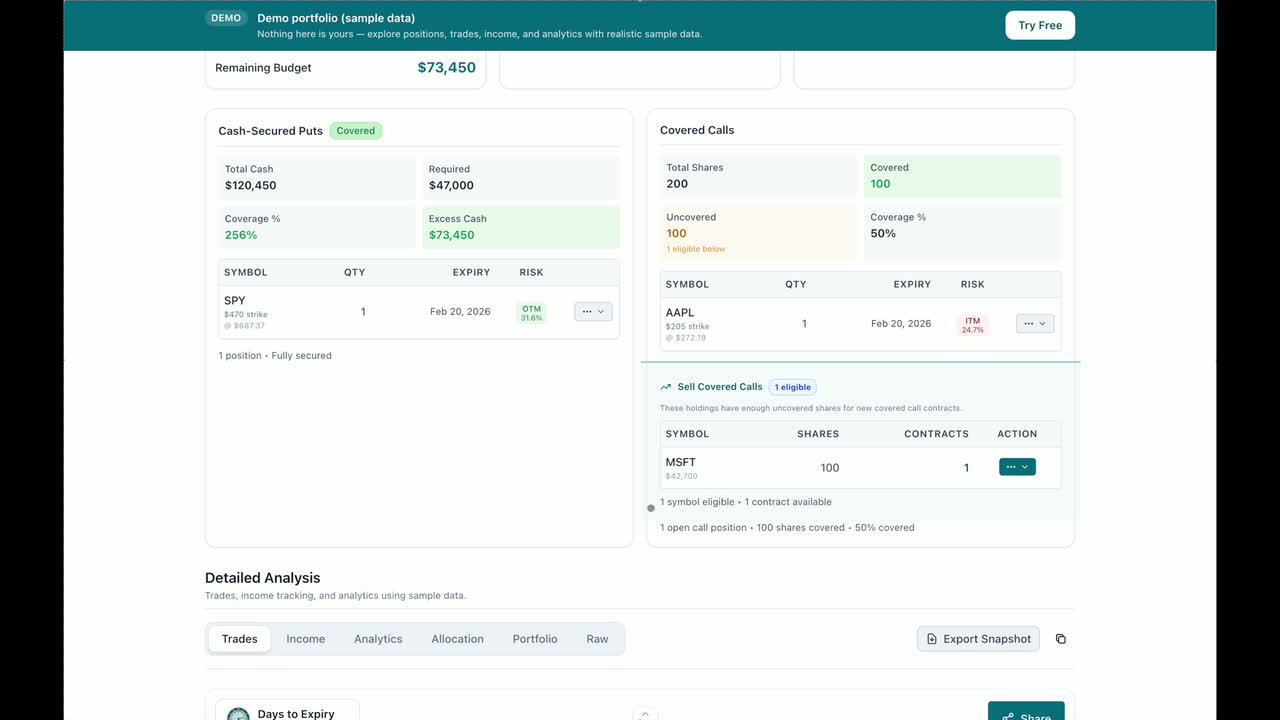Click the green Covered status badge
This screenshot has width=1280, height=720.
click(355, 131)
